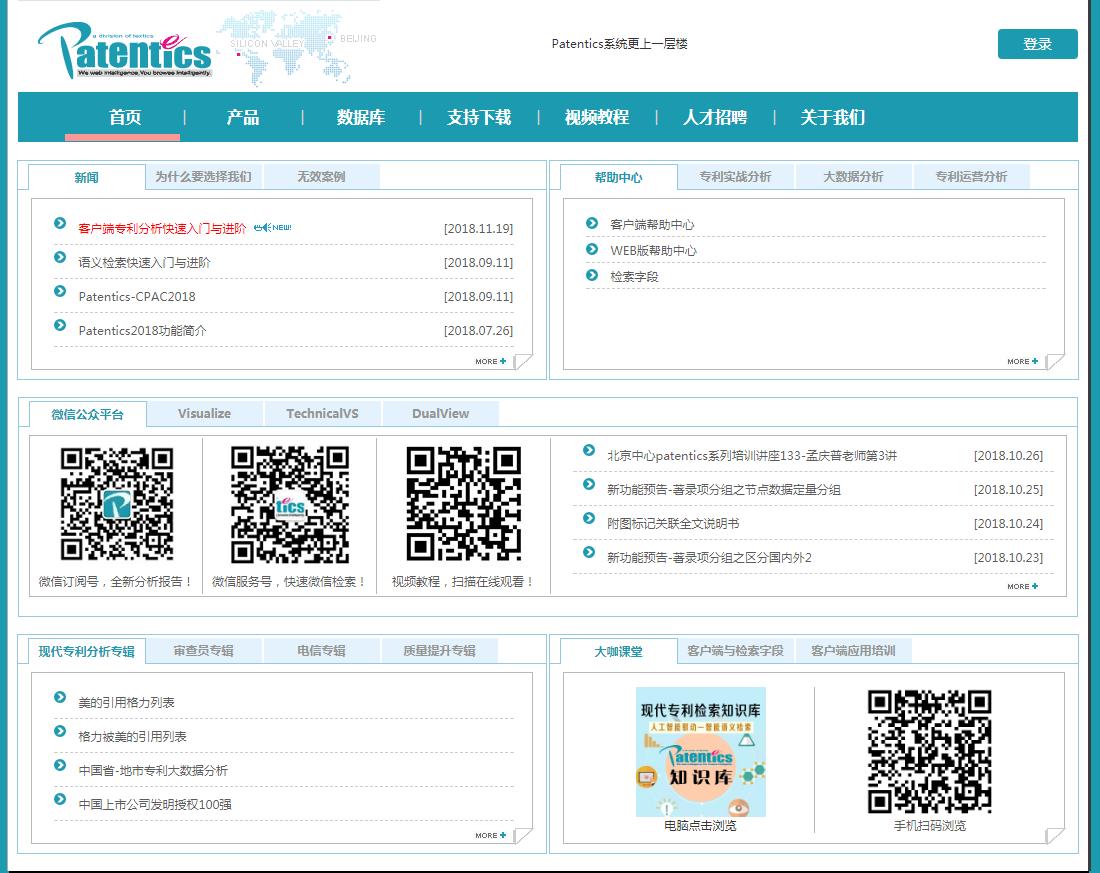Open the 语义检索快速入门与进阶 news link

(145, 262)
